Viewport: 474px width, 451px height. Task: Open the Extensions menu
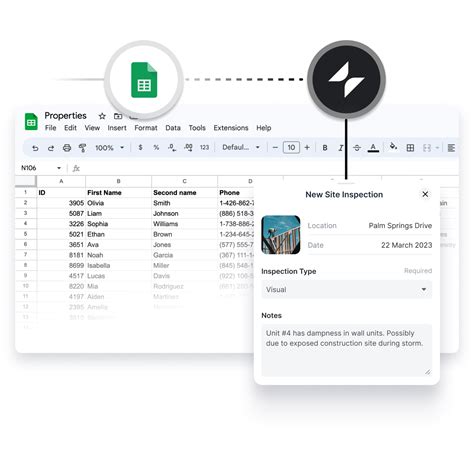[x=231, y=128]
